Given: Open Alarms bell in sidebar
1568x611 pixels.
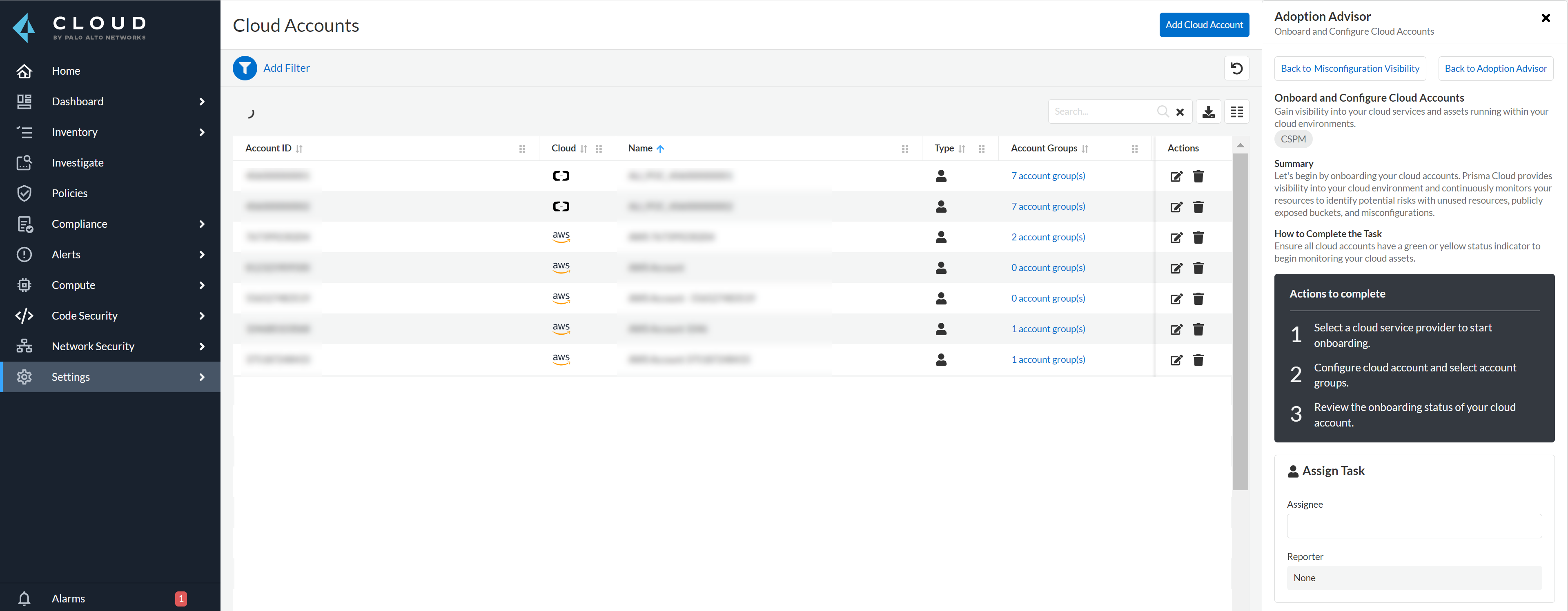Looking at the screenshot, I should (24, 598).
